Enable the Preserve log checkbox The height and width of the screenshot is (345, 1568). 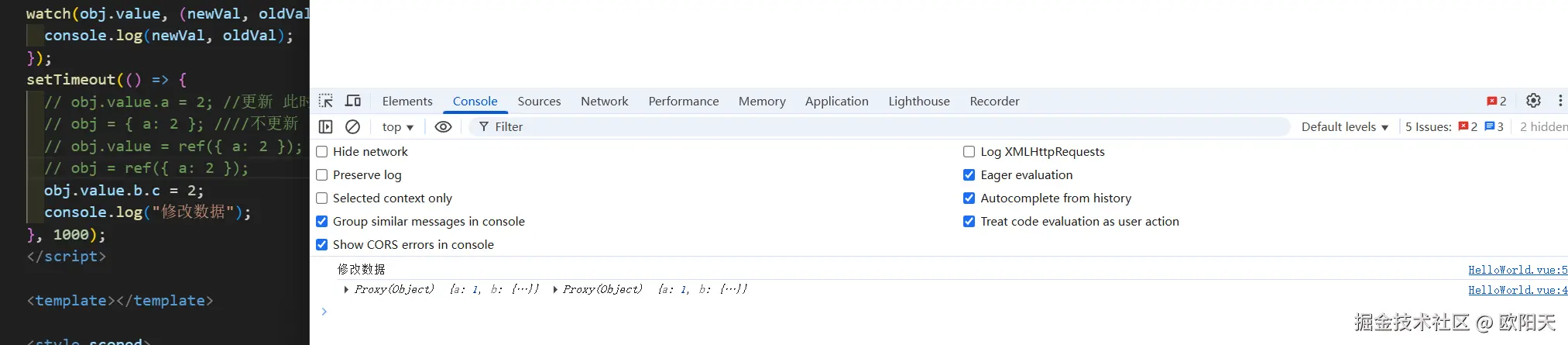tap(322, 174)
